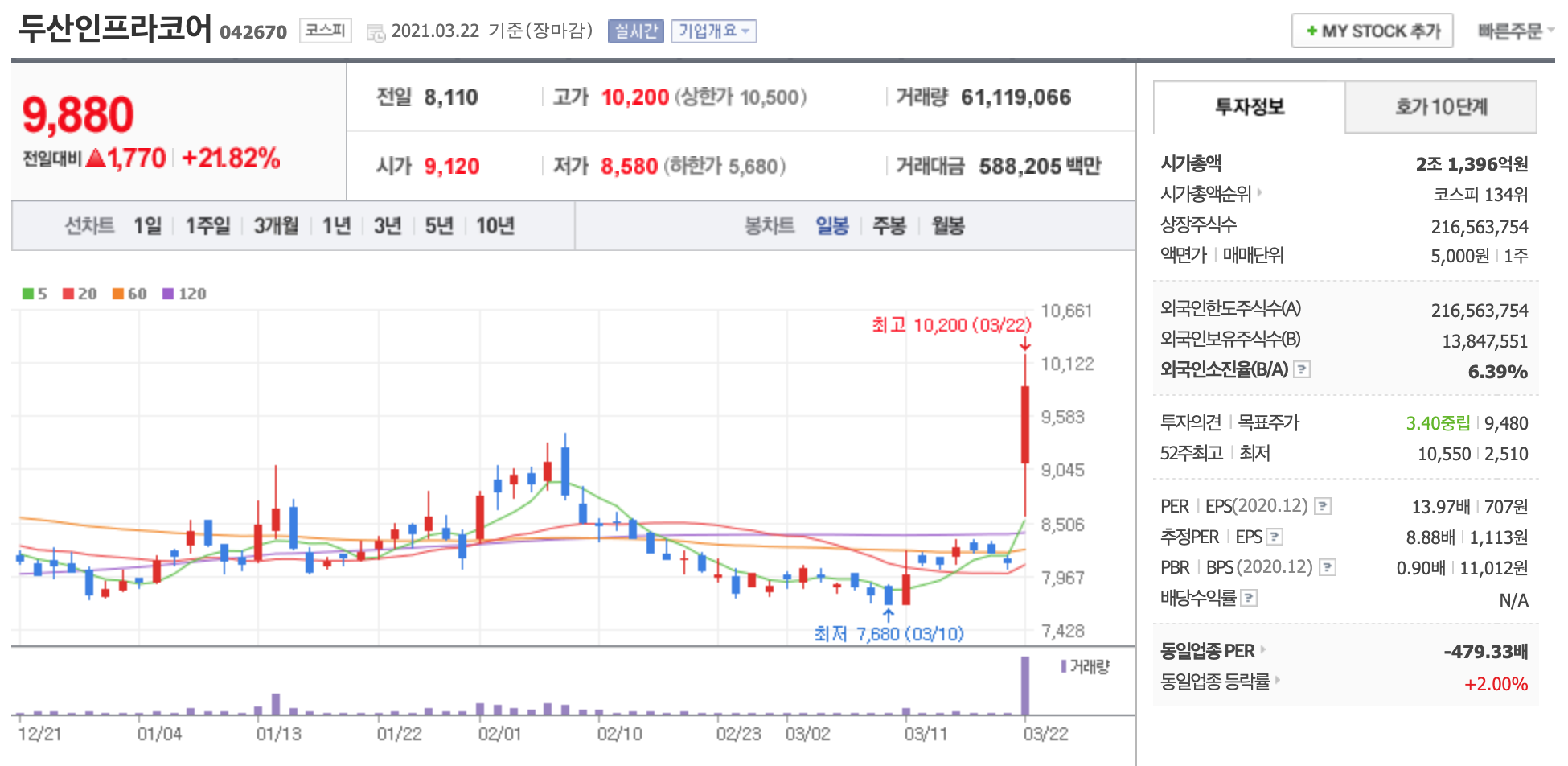Click the help icon next to 배당수익률
The height and width of the screenshot is (766, 1568).
[1249, 598]
